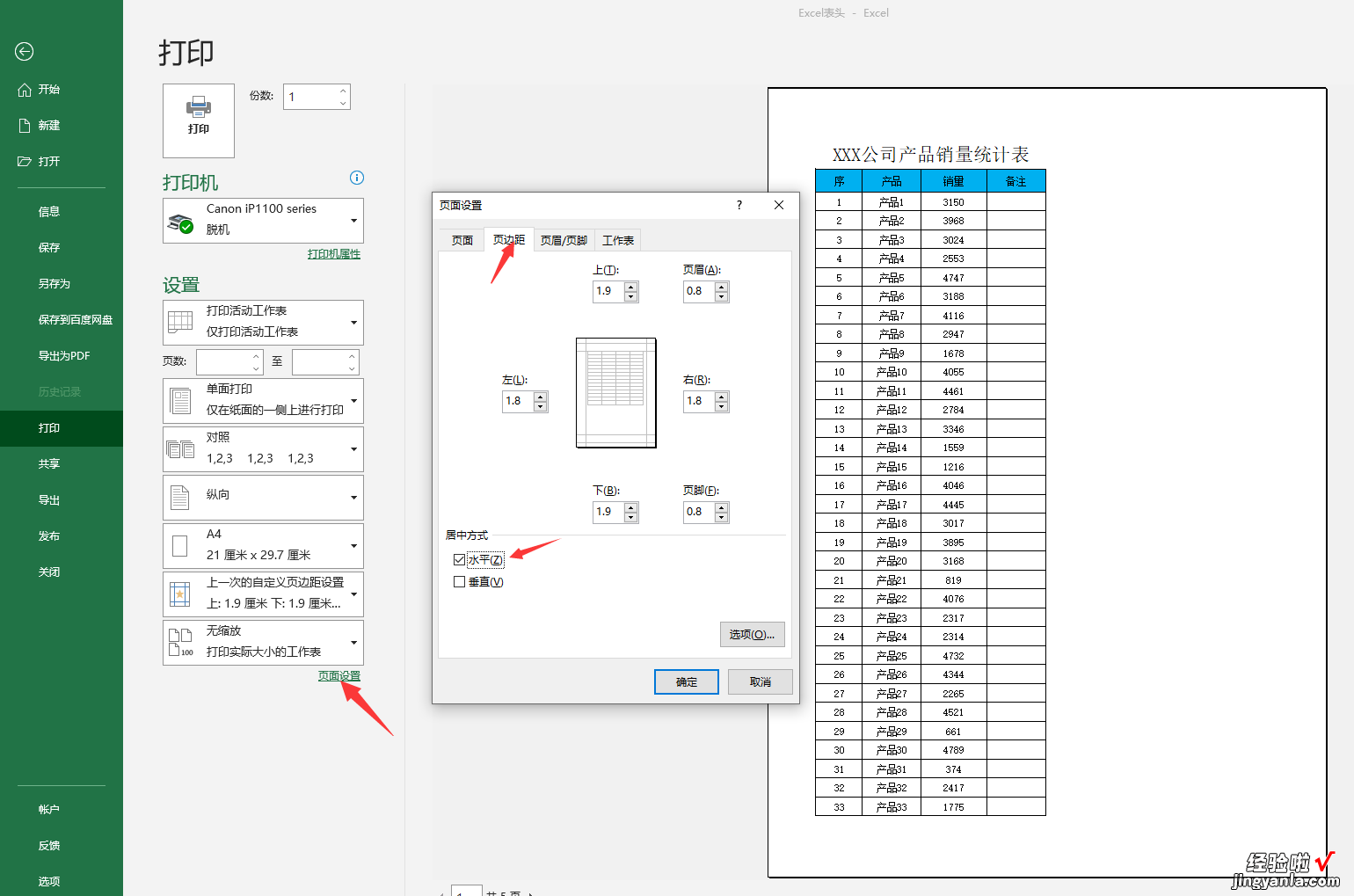Screen dimensions: 1354x896
Task: Select 信息 in the sidebar
Action: point(49,211)
